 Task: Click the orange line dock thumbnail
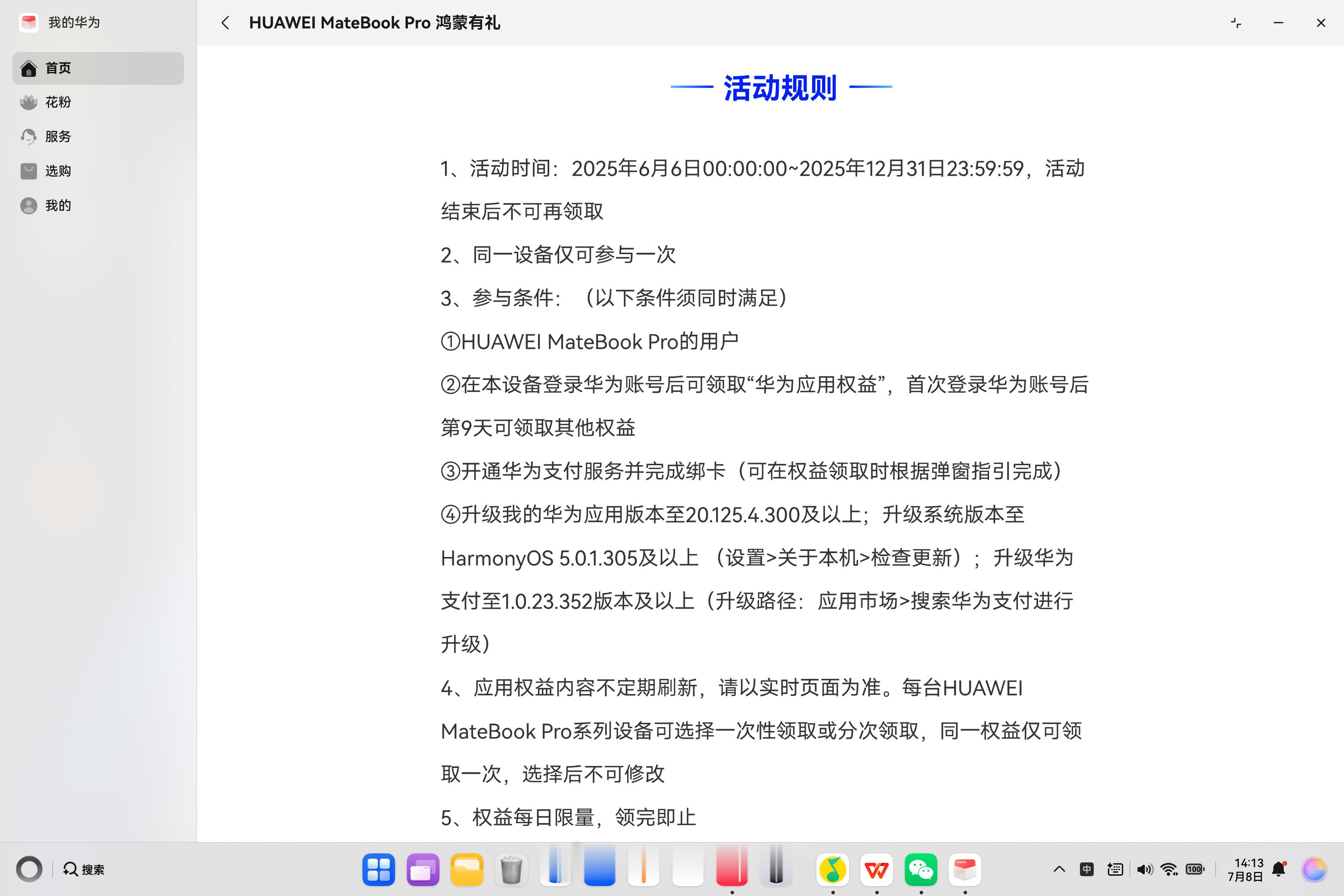point(644,865)
